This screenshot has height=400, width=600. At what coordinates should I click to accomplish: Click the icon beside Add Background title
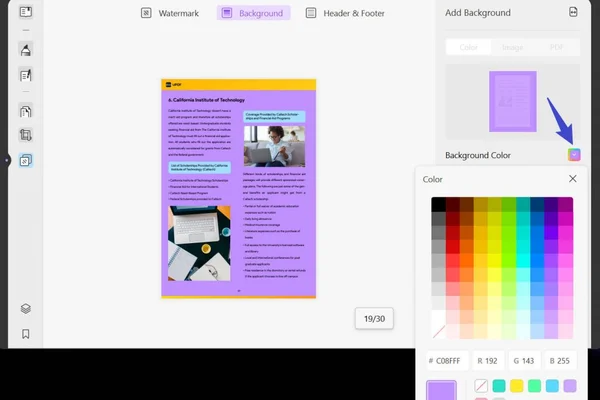(x=573, y=12)
